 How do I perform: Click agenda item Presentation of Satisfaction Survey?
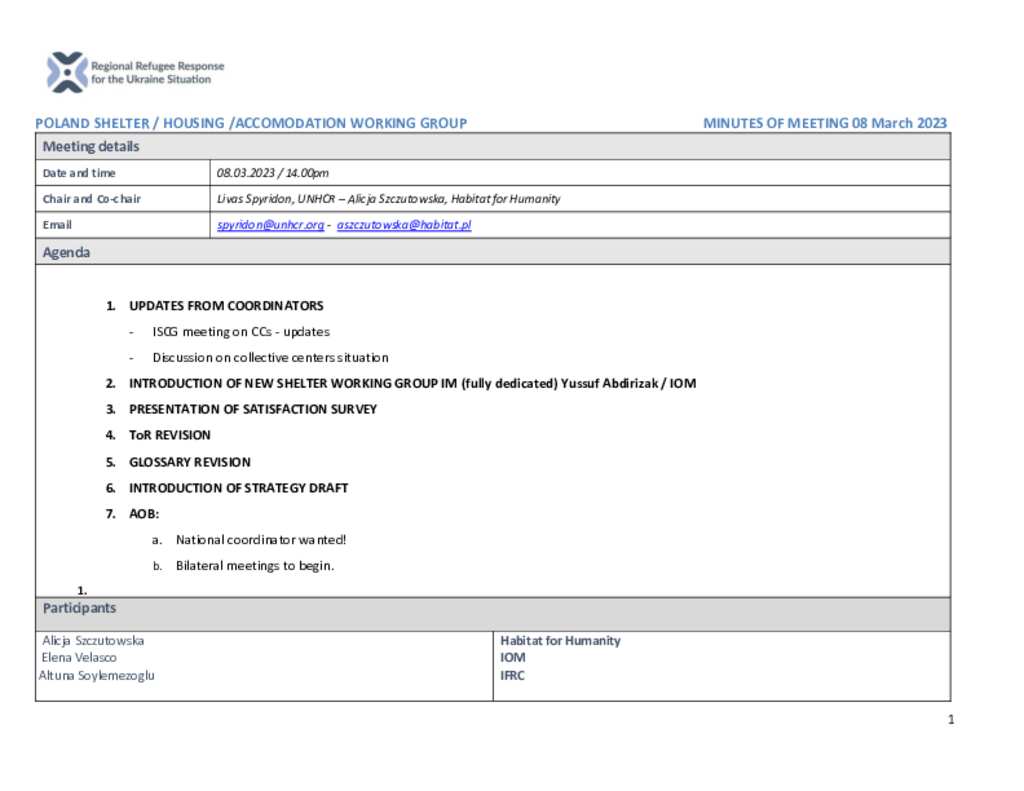pyautogui.click(x=253, y=410)
